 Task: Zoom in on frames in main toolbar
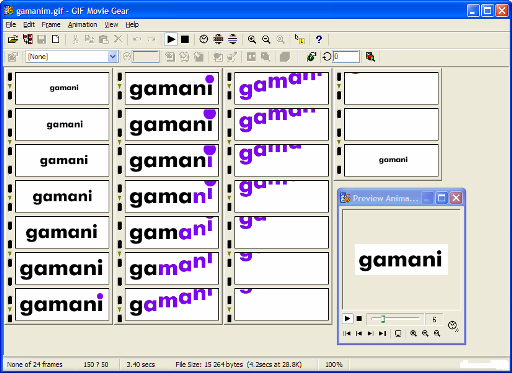(252, 39)
